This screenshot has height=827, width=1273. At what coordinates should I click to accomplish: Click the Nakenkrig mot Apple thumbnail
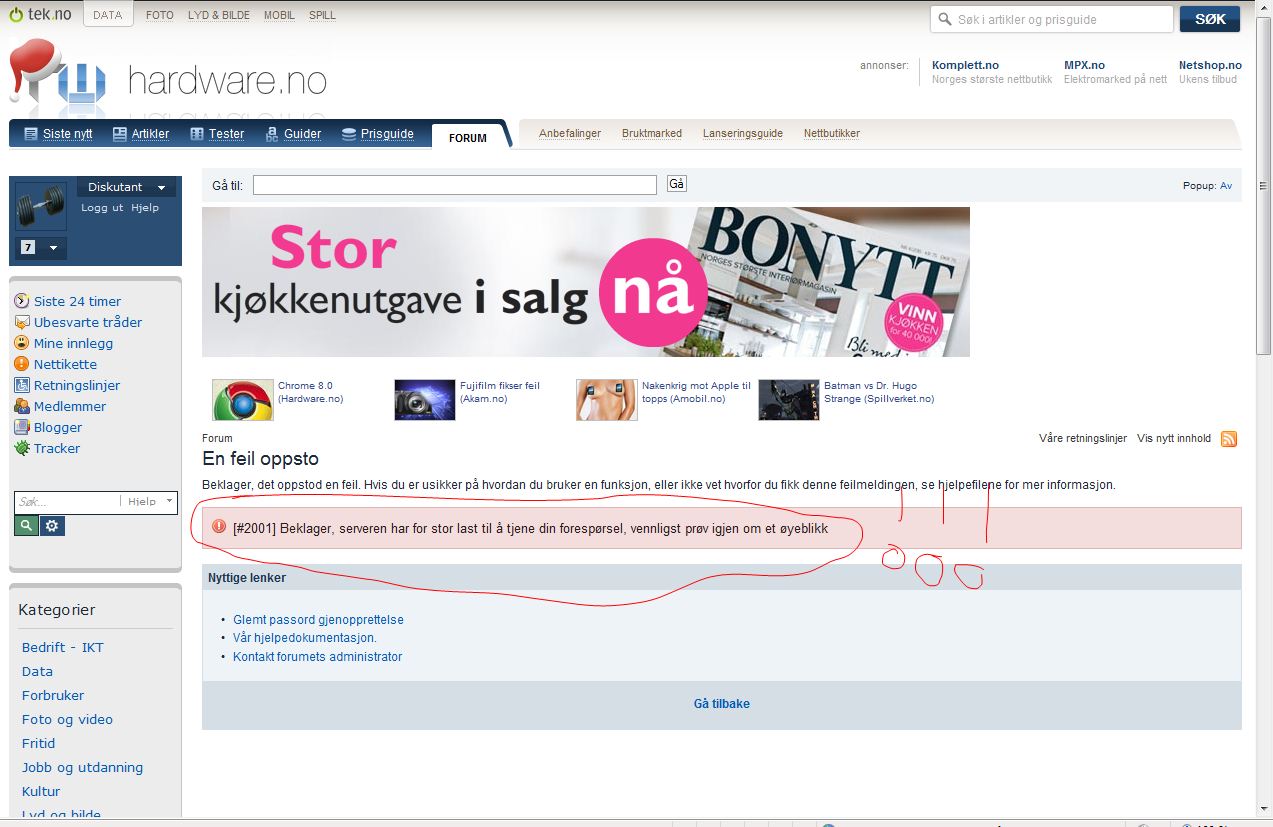pos(606,400)
